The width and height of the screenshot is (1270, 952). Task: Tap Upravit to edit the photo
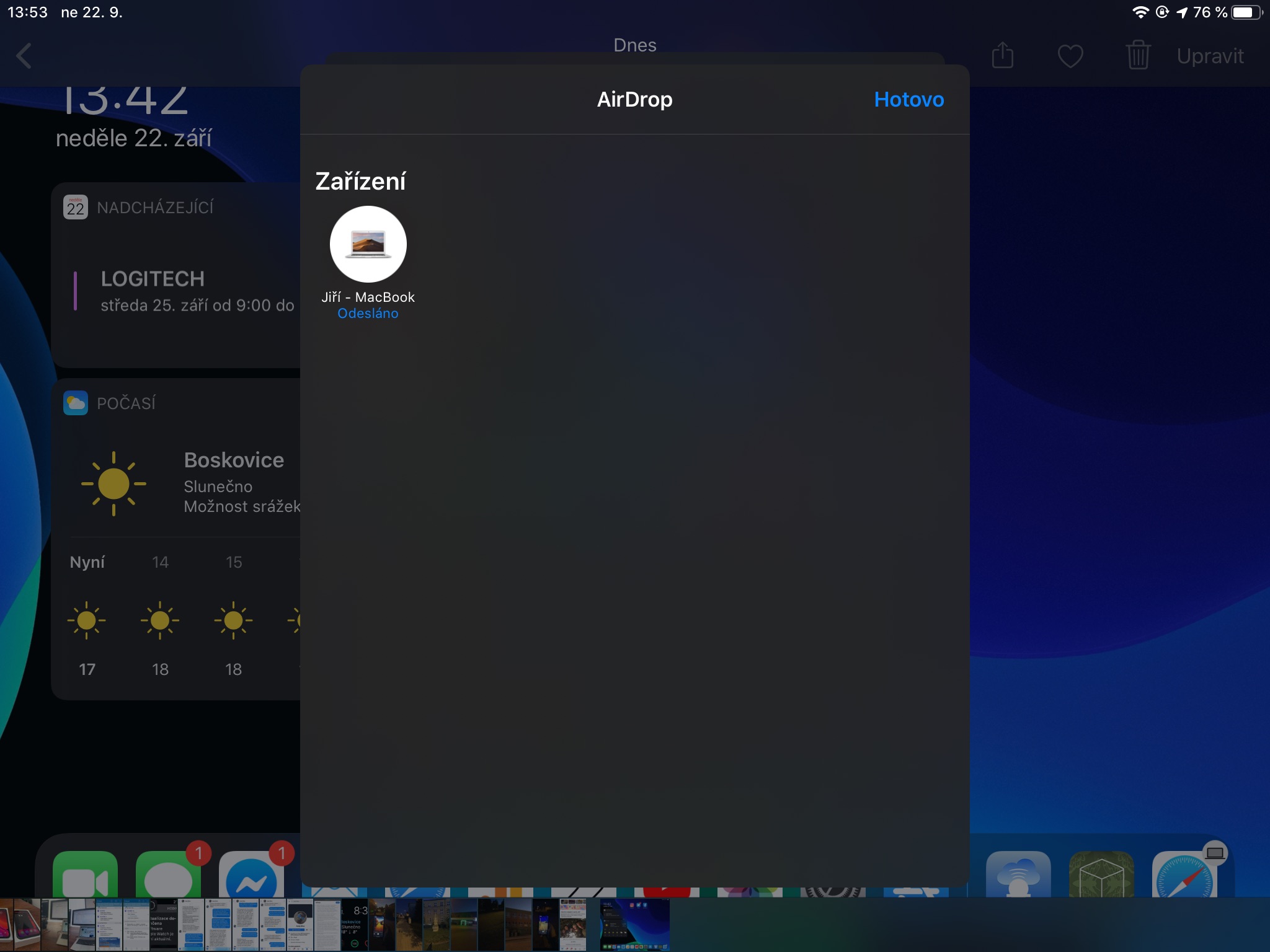coord(1210,56)
